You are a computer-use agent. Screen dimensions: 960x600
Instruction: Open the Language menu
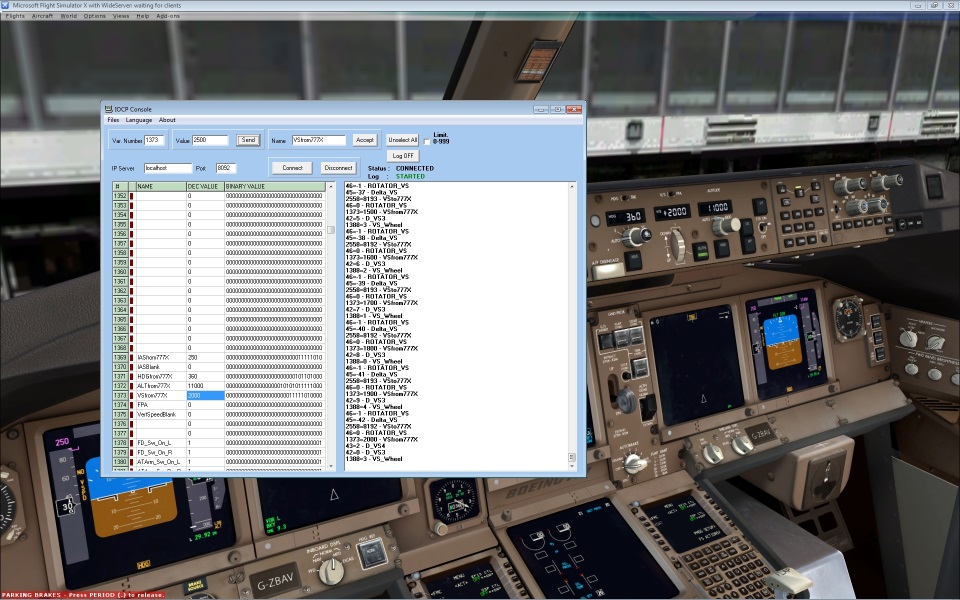click(x=140, y=119)
